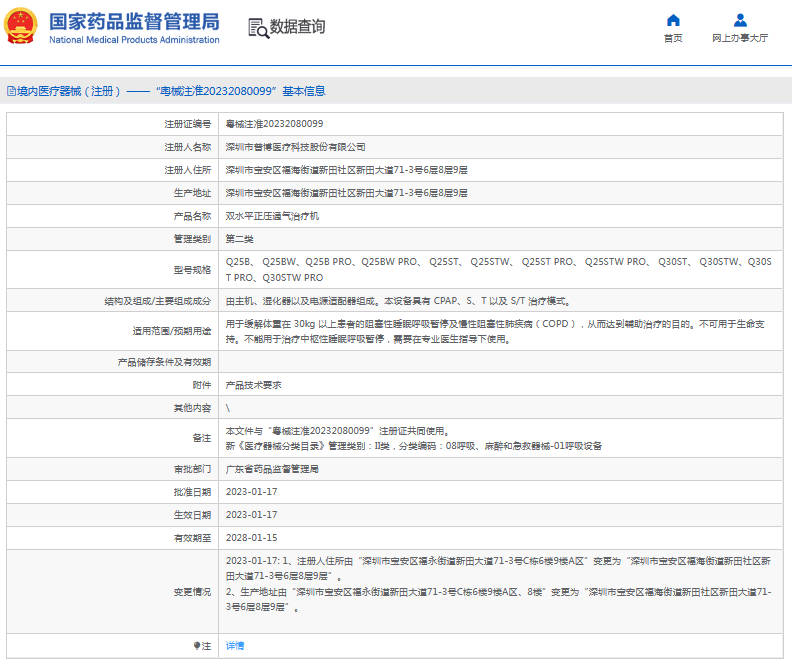Screen dimensions: 792x665
Task: Click 第二类 management category value
Action: [239, 239]
